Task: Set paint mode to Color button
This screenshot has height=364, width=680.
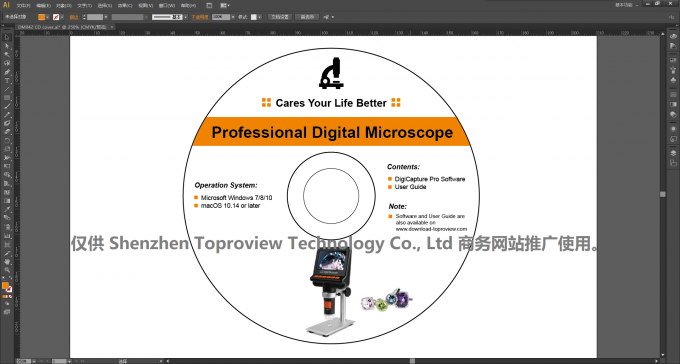Action: [4, 296]
